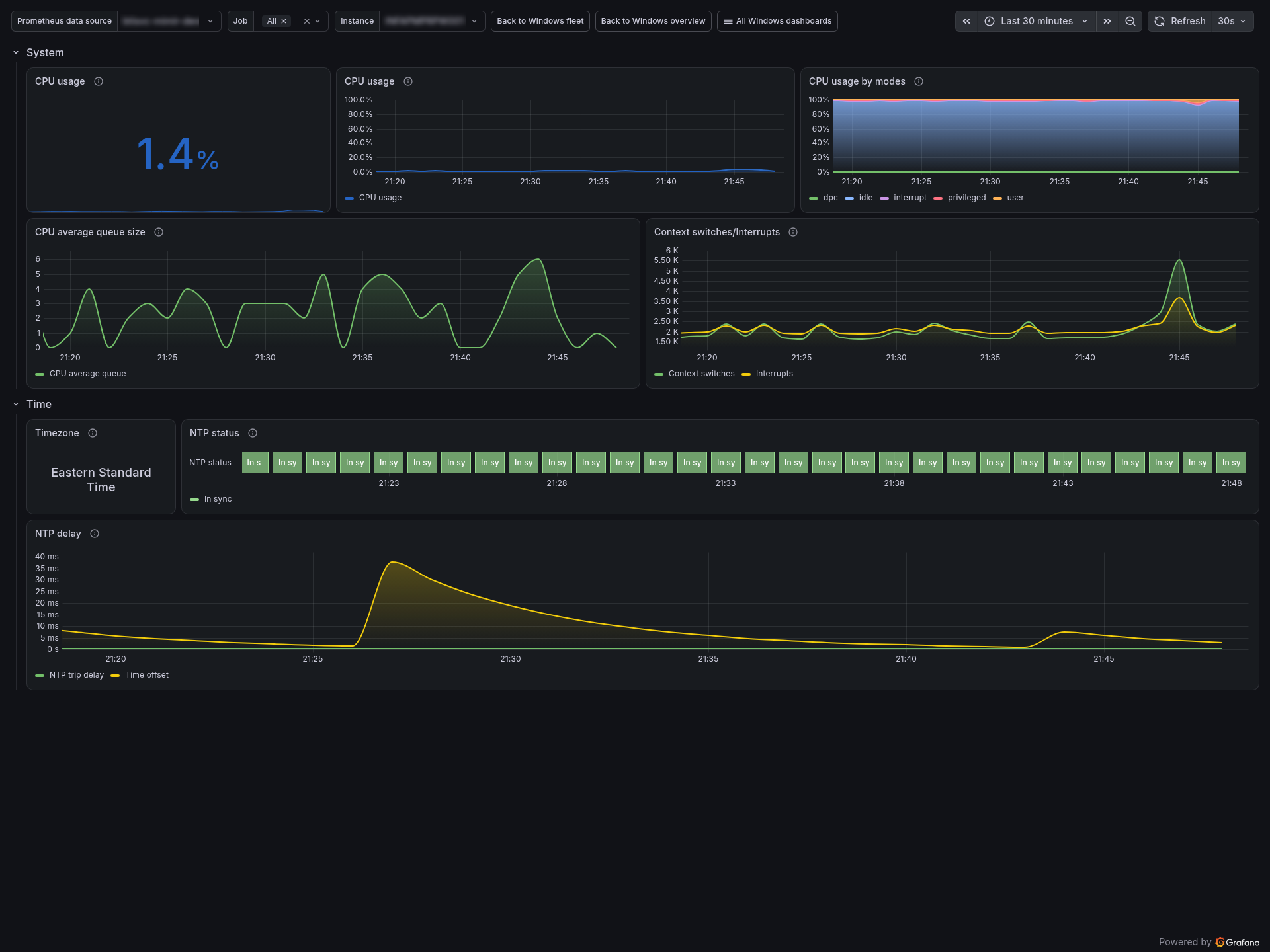Viewport: 1270px width, 952px height.
Task: Shift time range backward with double-left arrows
Action: 966,21
